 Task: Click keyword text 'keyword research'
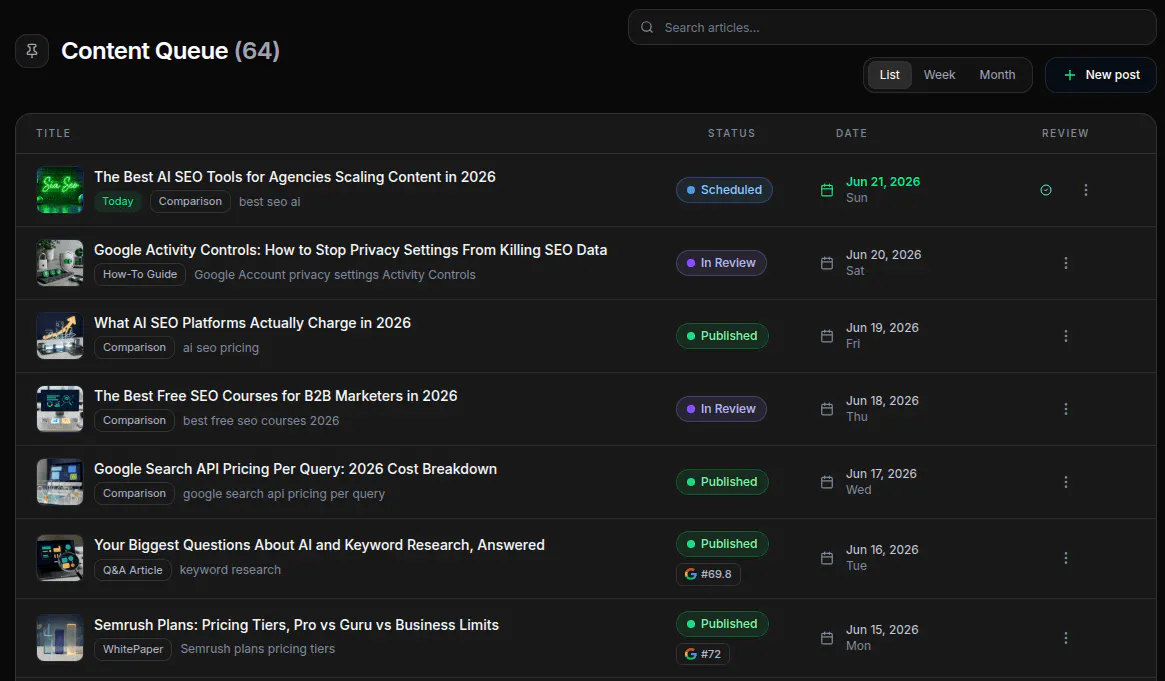(230, 570)
